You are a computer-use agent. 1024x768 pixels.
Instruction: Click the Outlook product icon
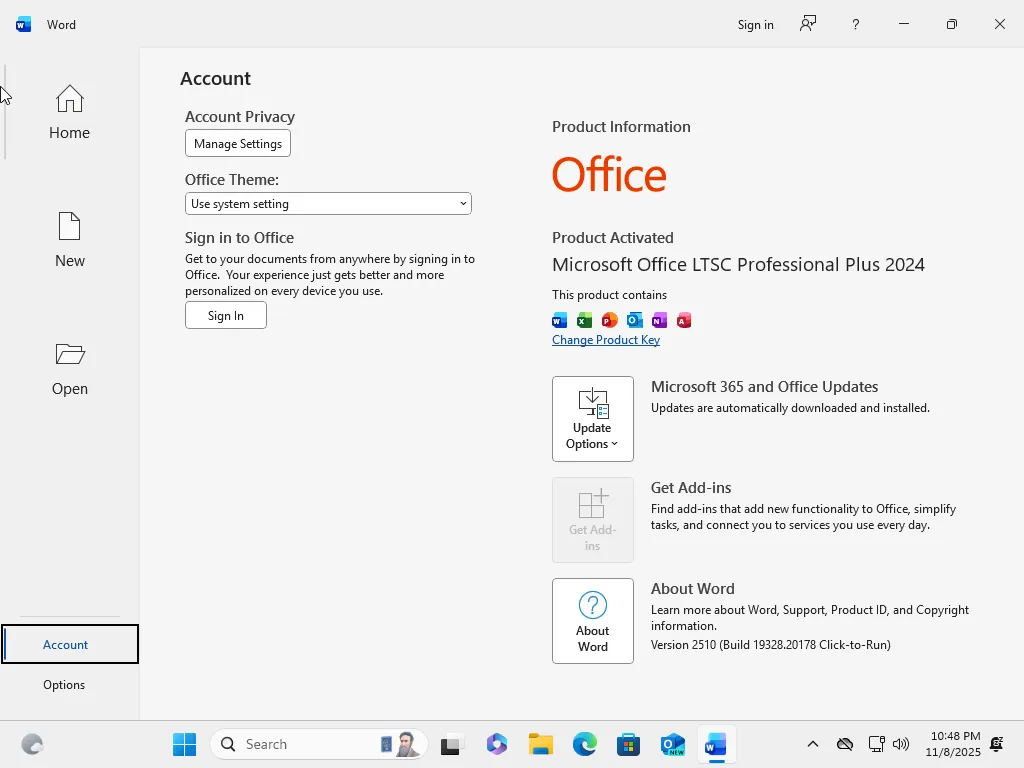634,320
